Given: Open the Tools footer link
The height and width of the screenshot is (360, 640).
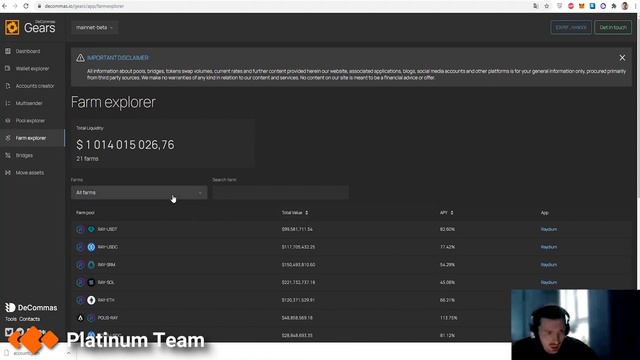Looking at the screenshot, I should coord(11,319).
